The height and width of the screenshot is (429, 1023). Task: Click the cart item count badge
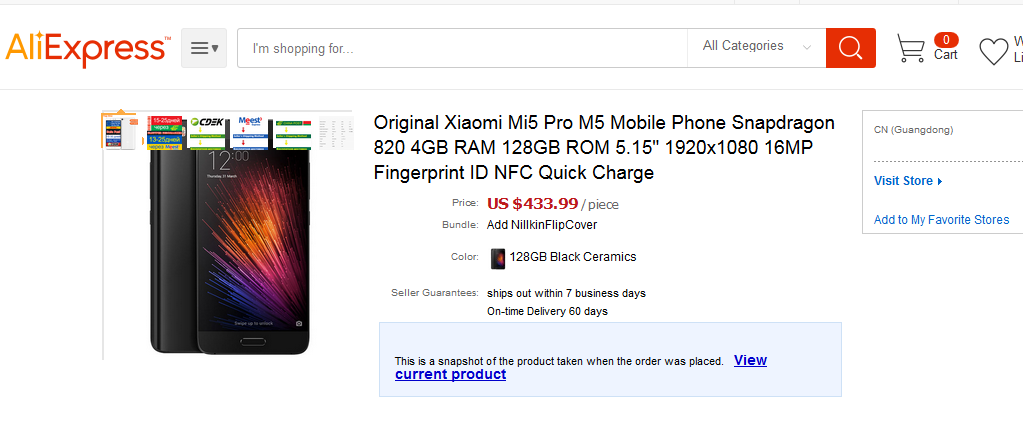click(946, 39)
